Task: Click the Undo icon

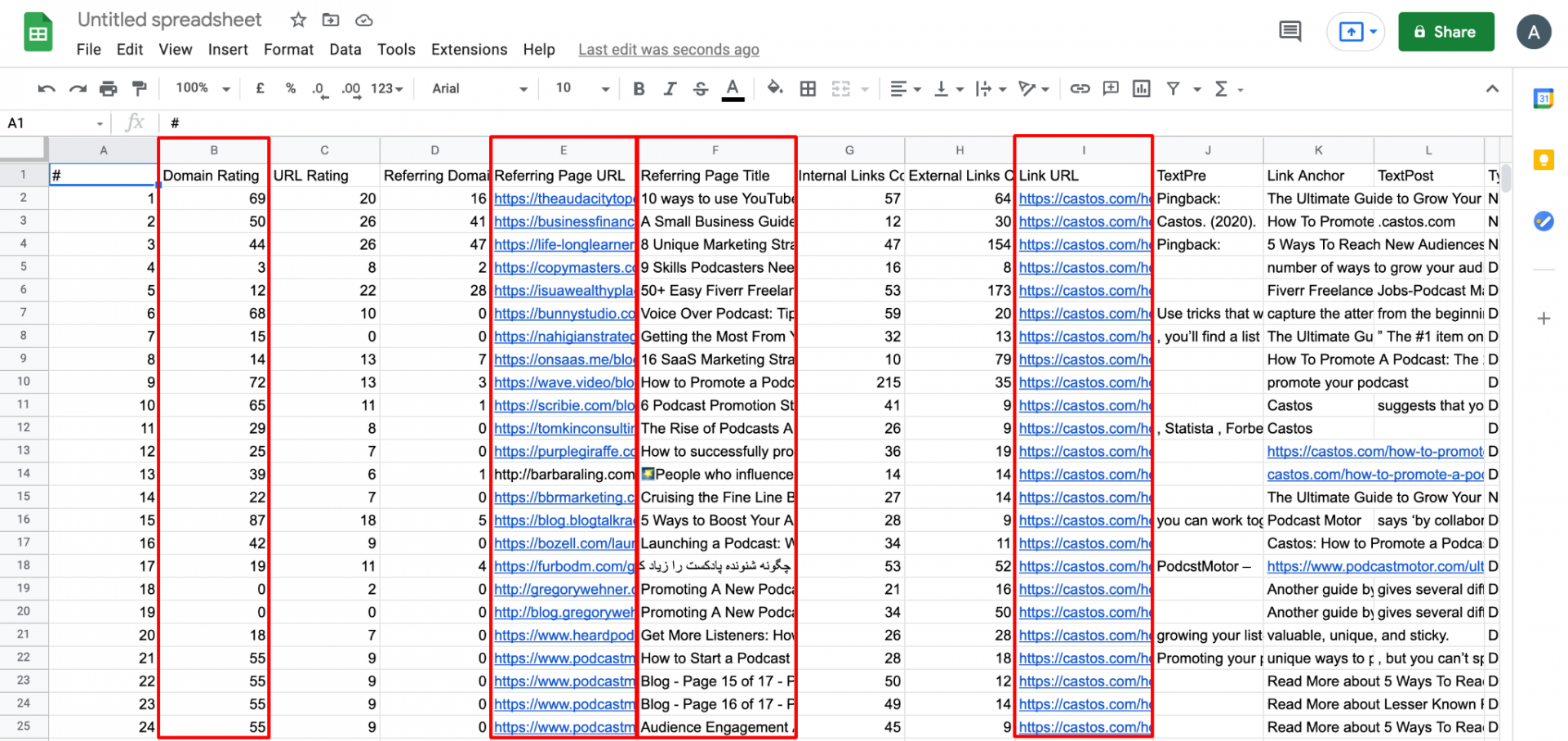Action: [47, 89]
